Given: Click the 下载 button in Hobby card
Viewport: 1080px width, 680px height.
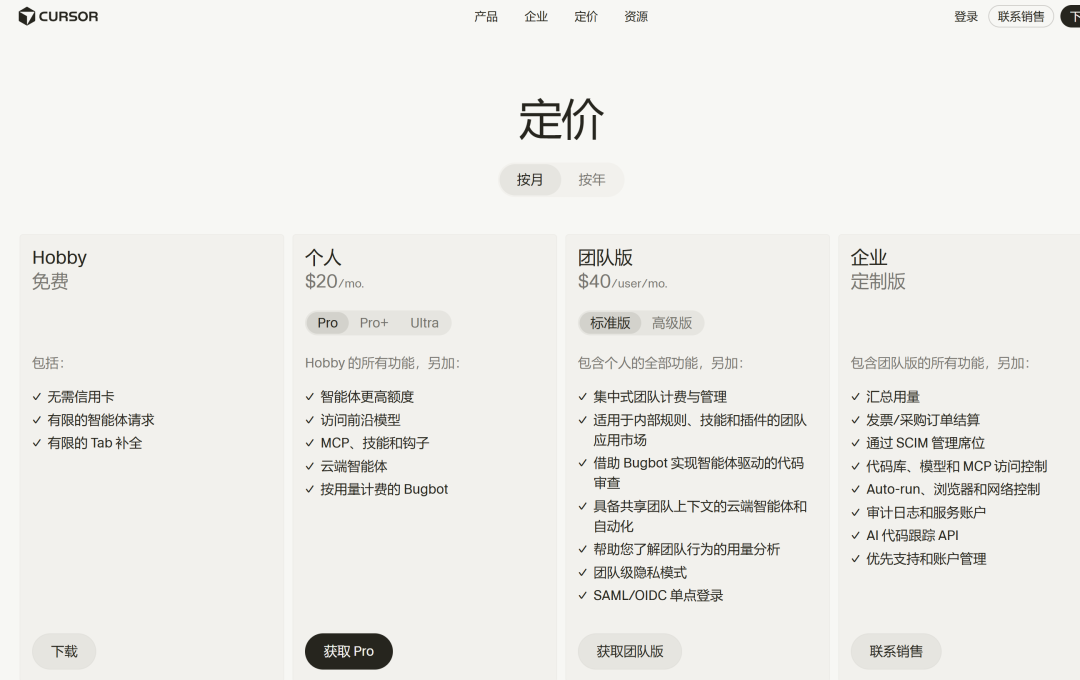Looking at the screenshot, I should [64, 651].
